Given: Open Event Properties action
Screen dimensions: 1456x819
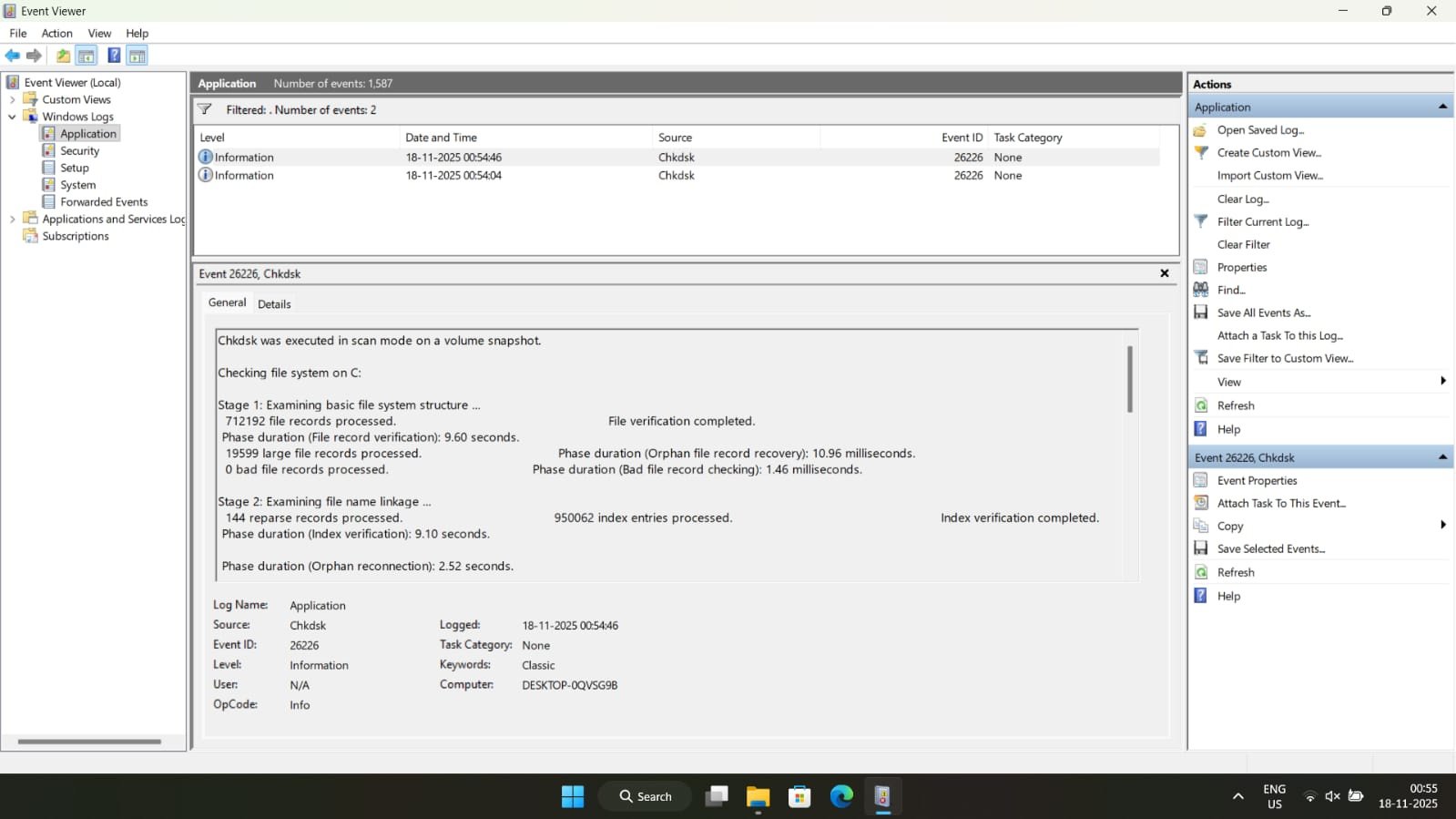Looking at the screenshot, I should click(1257, 480).
